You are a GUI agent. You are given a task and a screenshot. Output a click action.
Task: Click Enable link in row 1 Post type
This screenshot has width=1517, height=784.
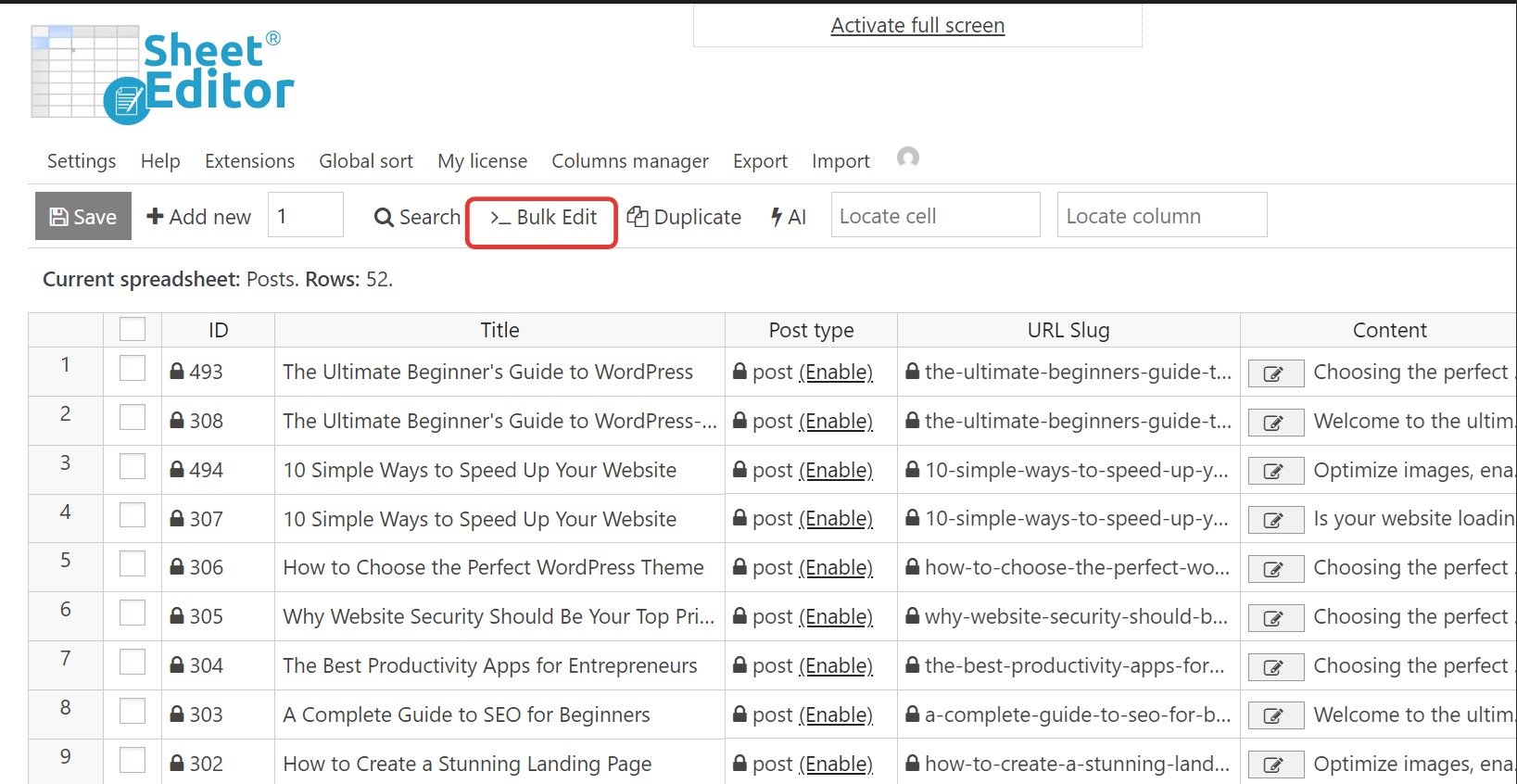point(836,372)
